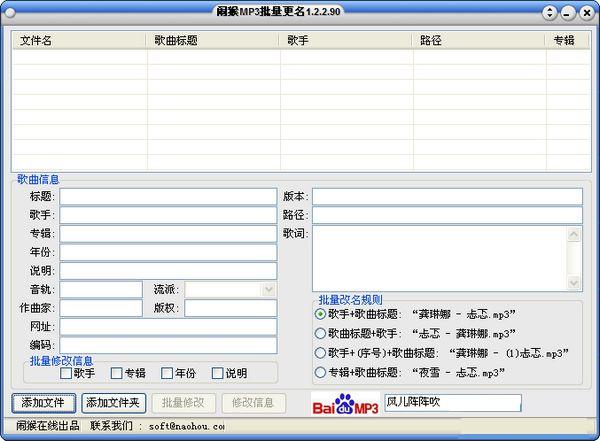This screenshot has width=600, height=441.
Task: Select the 歌曲标题+歌手 rename rule
Action: pyautogui.click(x=320, y=333)
